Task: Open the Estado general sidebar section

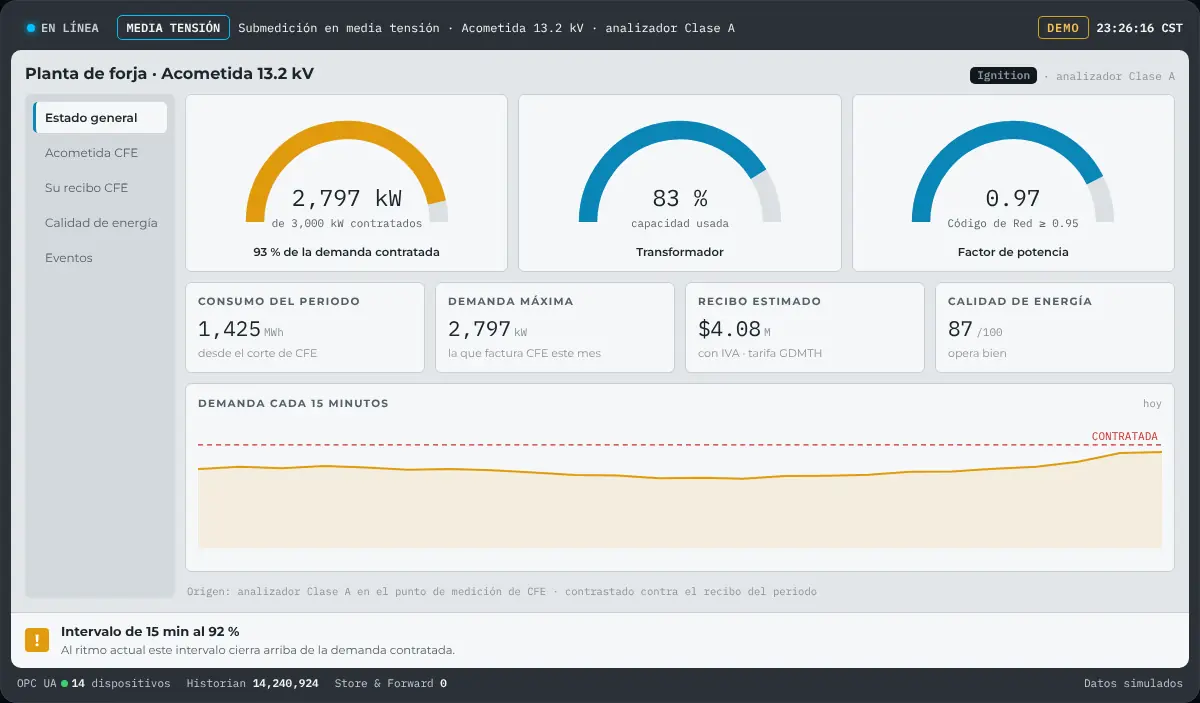Action: point(100,118)
